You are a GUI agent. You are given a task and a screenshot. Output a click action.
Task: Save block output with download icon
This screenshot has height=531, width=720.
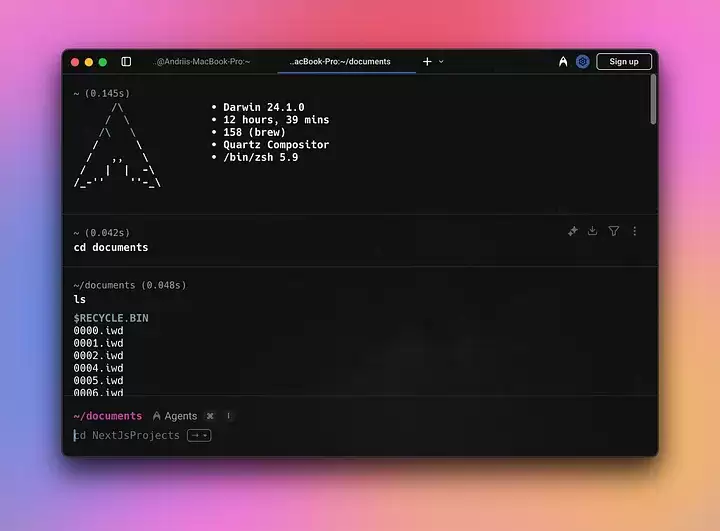592,231
